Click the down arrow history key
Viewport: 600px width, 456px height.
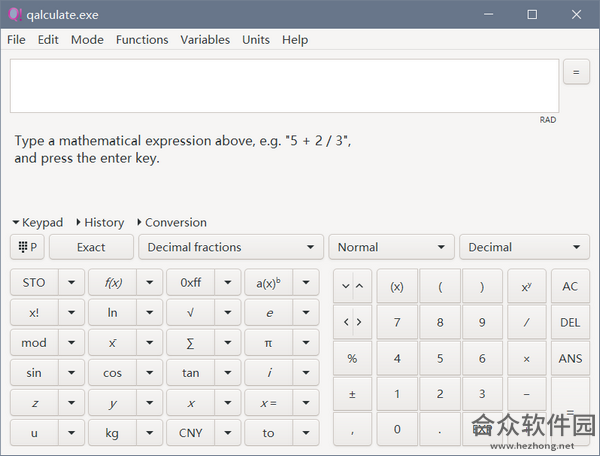[x=345, y=286]
